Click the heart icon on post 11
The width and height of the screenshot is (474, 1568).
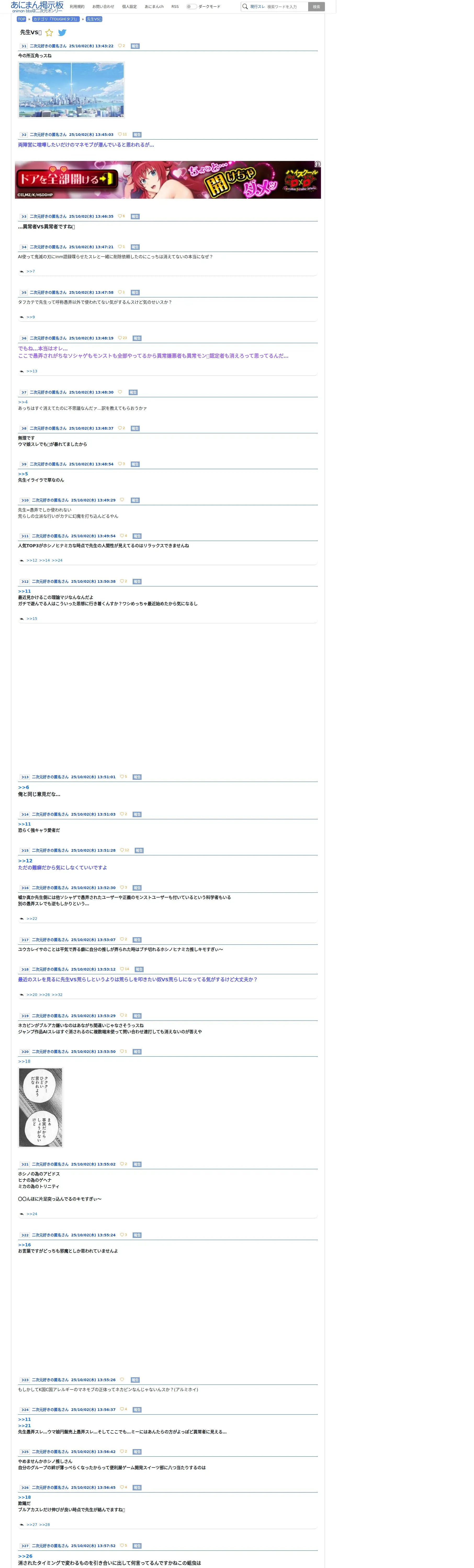coord(122,536)
